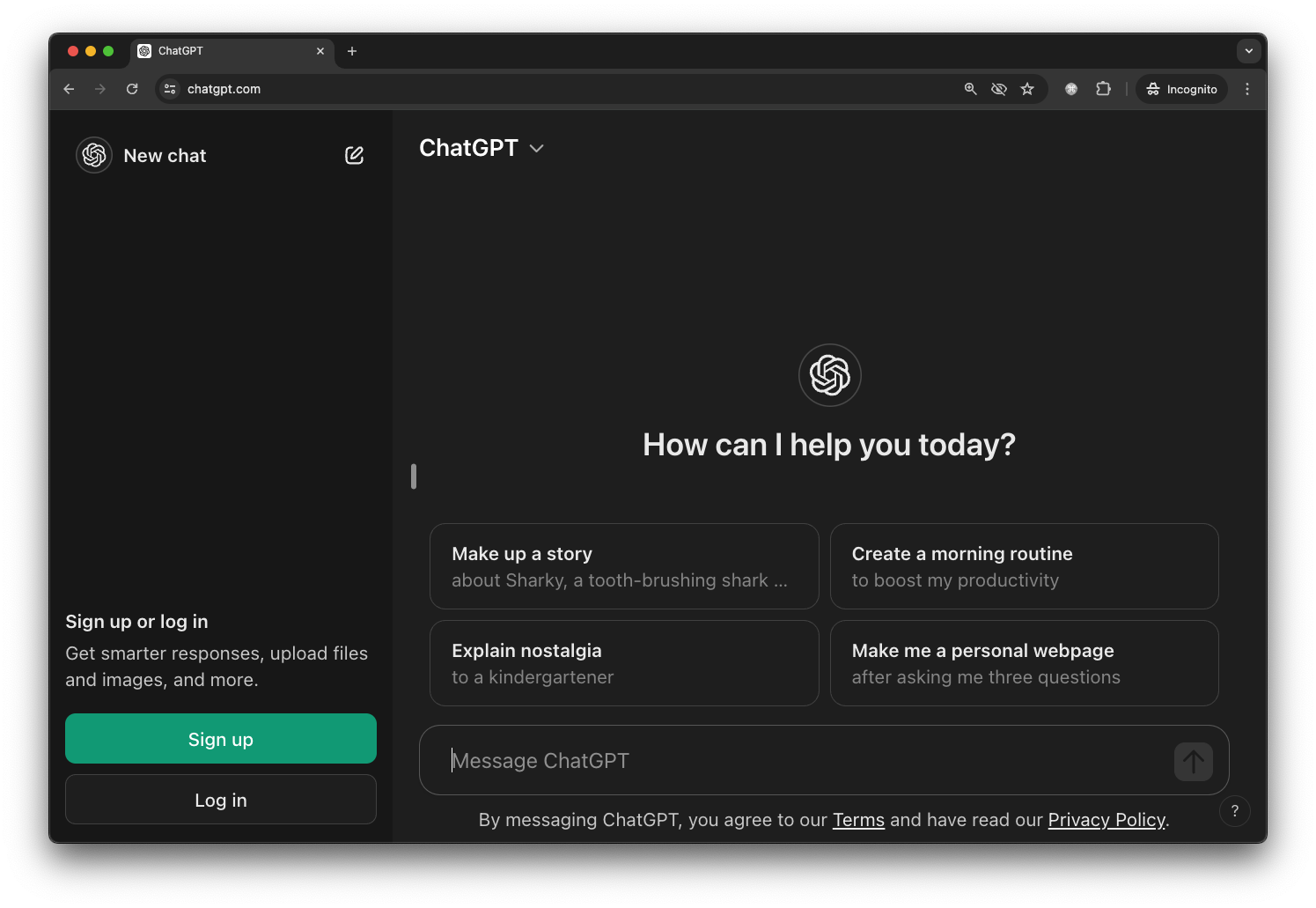1316x908 pixels.
Task: Reload the page with the refresh icon
Action: pyautogui.click(x=132, y=89)
